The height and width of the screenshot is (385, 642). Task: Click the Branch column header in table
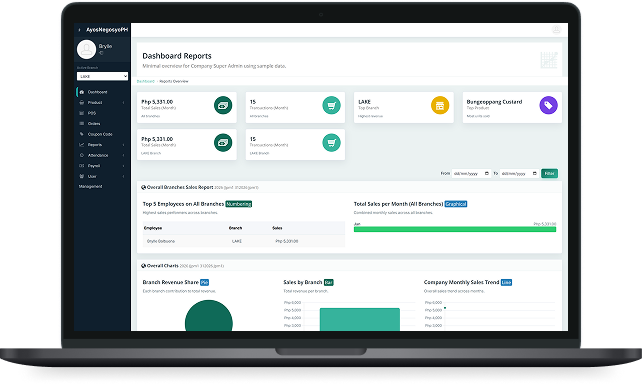(235, 228)
